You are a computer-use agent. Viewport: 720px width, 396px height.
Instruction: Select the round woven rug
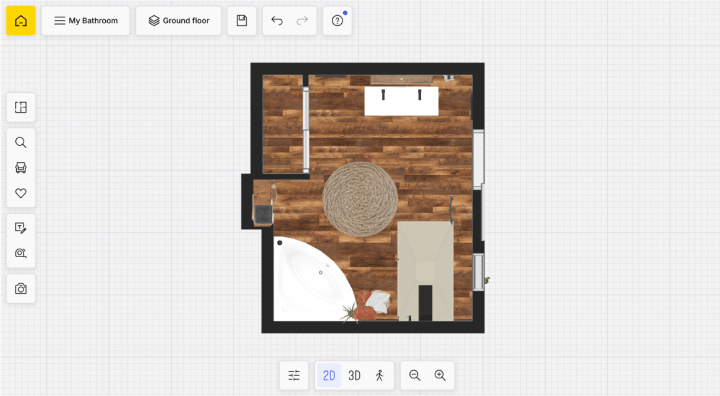point(360,199)
